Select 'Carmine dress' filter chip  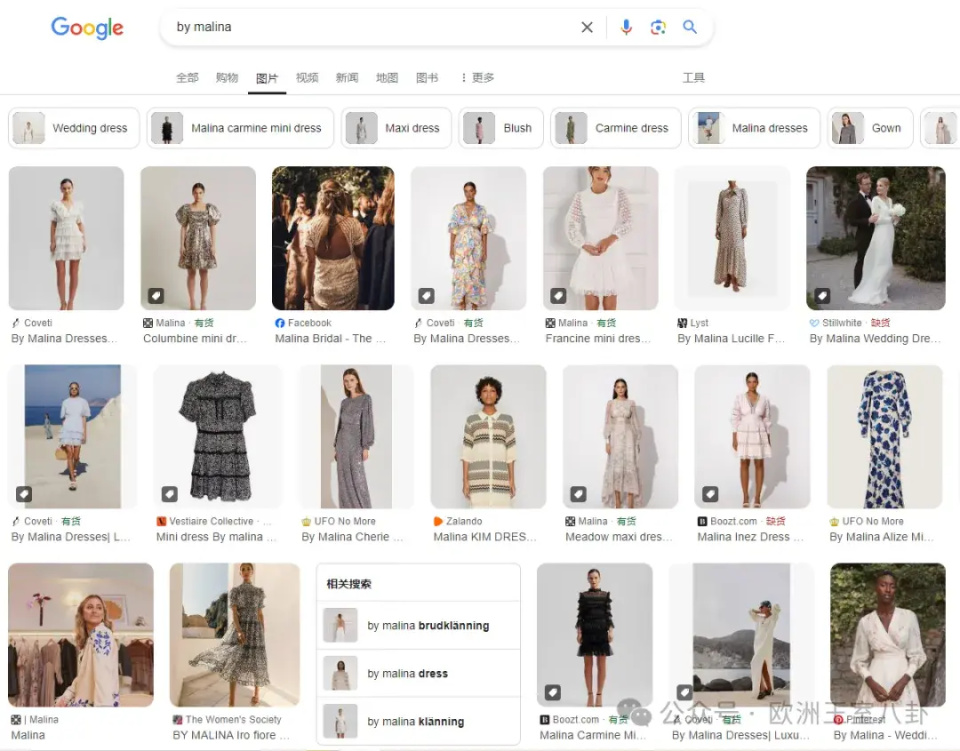[615, 128]
